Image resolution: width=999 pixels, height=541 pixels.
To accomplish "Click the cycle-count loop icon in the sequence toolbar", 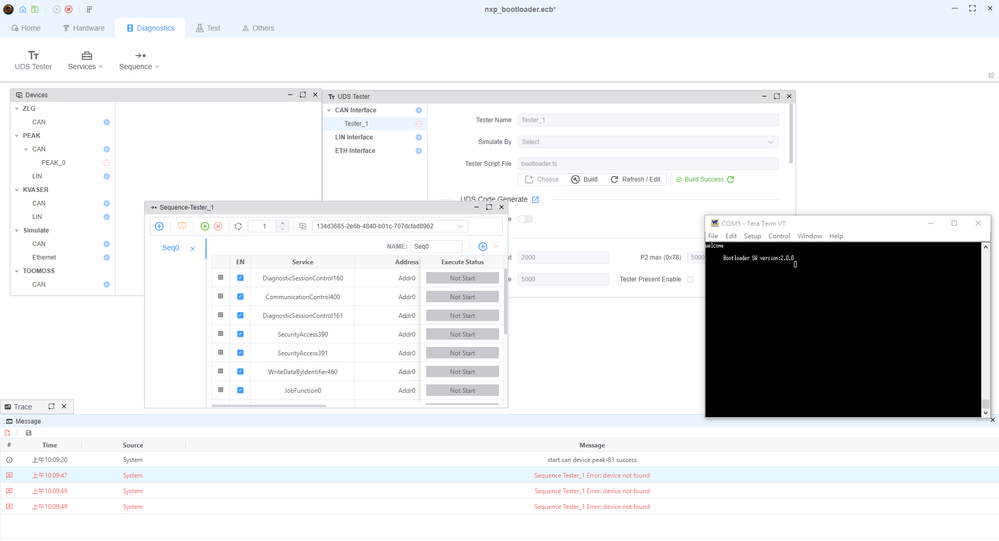I will point(238,226).
